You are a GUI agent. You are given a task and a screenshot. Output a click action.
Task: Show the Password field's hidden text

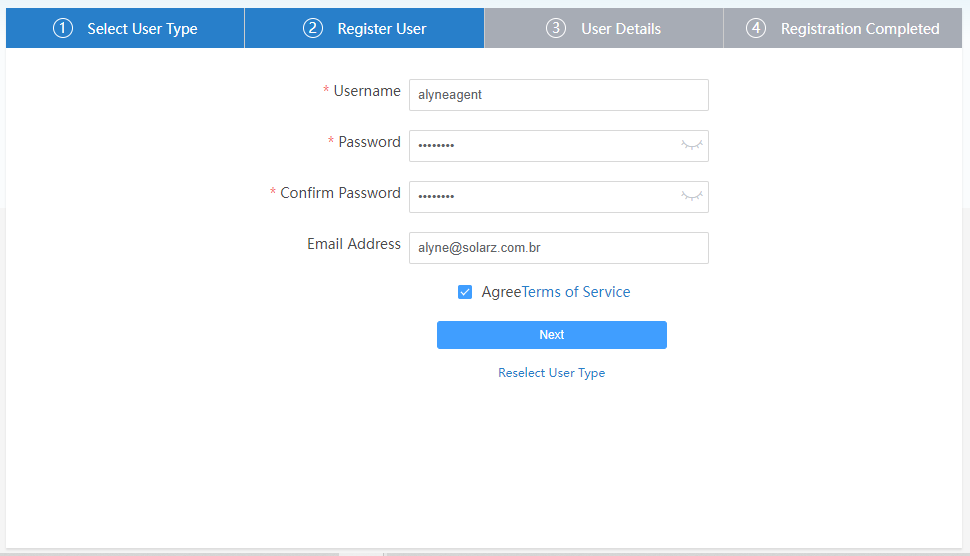coord(692,145)
